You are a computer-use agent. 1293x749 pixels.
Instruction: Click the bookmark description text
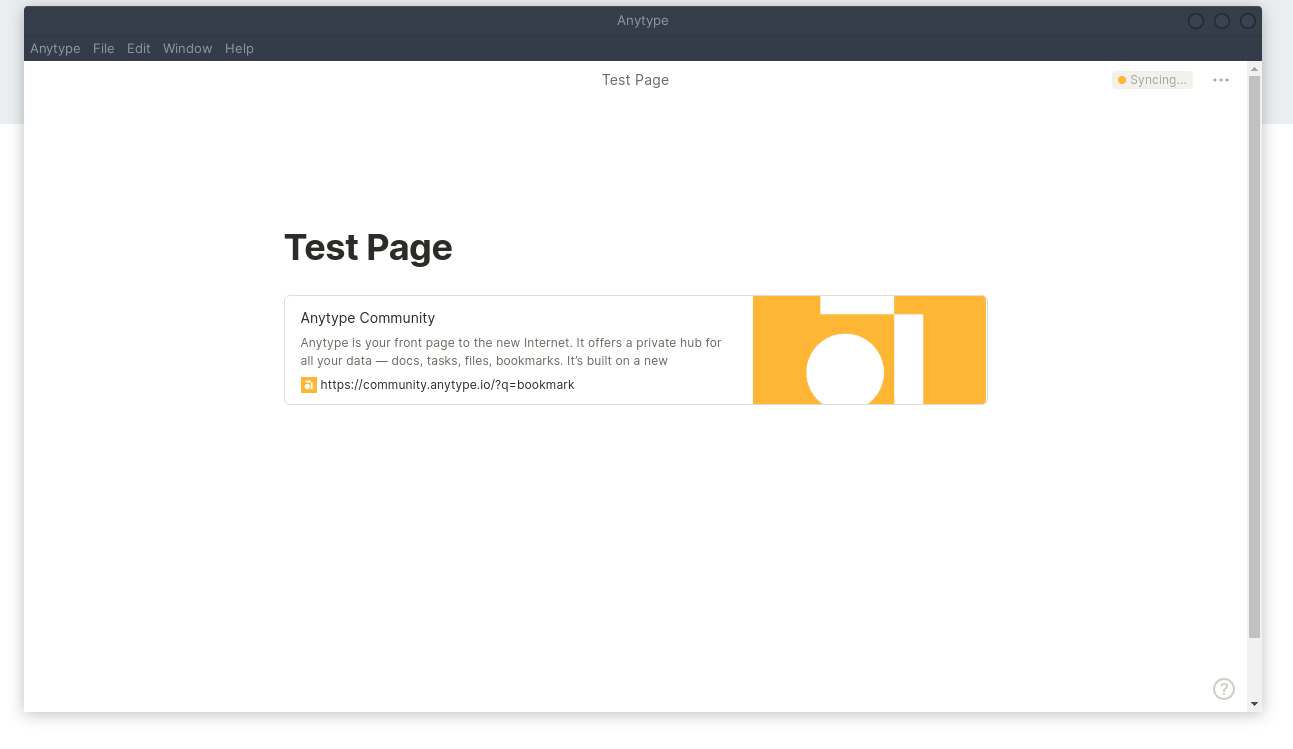(511, 352)
